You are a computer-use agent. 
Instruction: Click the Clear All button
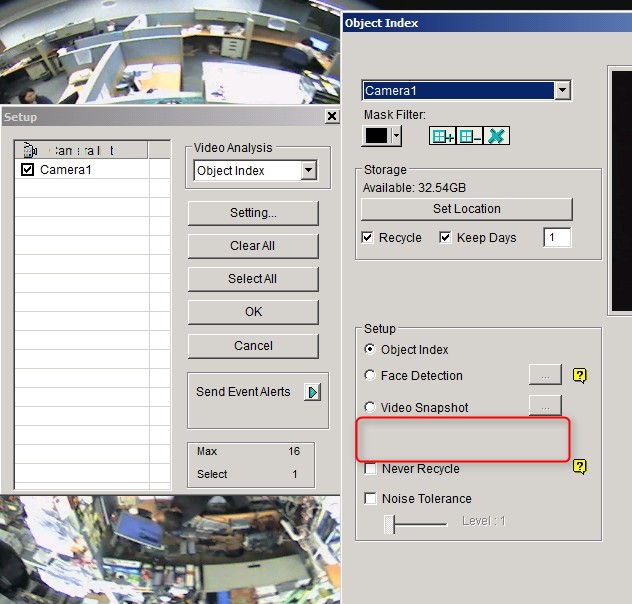[x=253, y=246]
